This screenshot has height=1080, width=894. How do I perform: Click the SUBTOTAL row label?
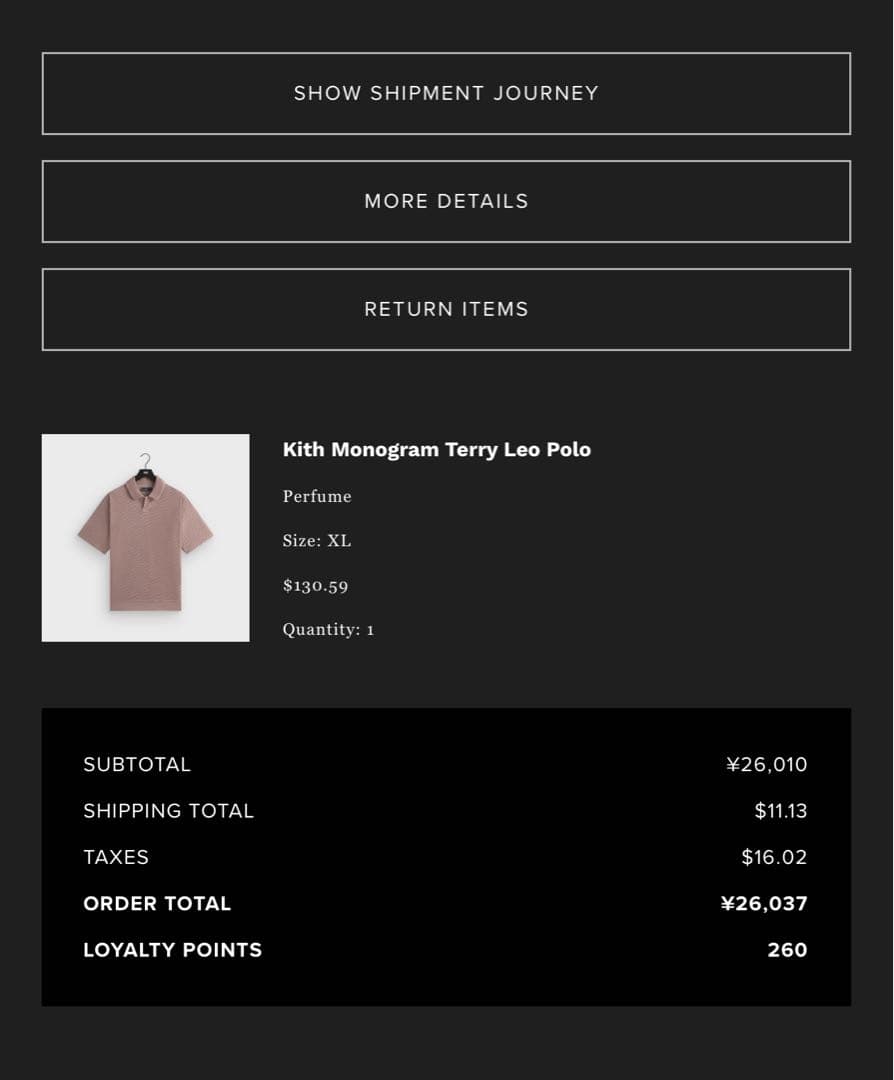pos(137,764)
